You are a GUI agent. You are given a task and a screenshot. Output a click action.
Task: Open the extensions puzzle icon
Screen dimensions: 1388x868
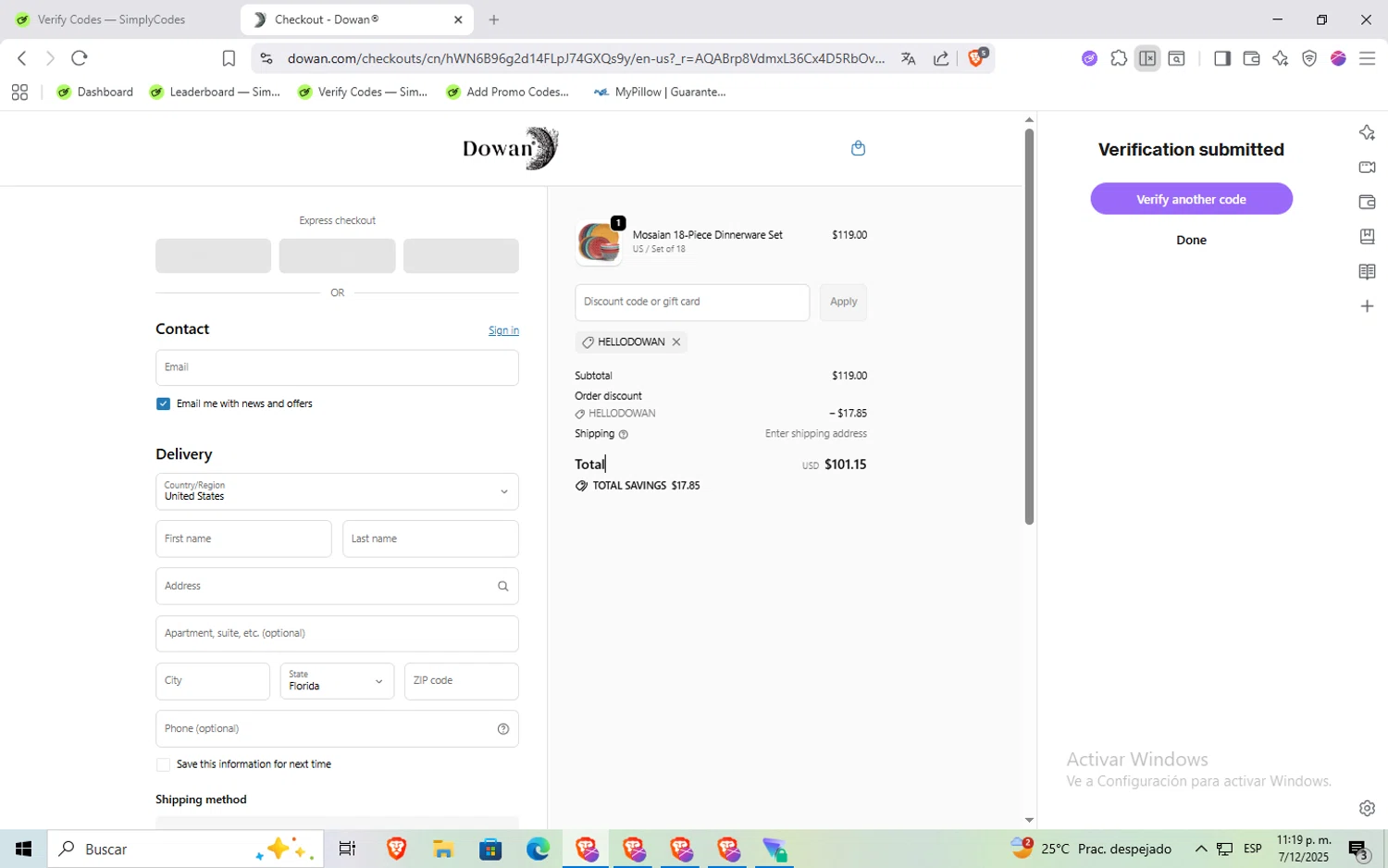coord(1119,58)
